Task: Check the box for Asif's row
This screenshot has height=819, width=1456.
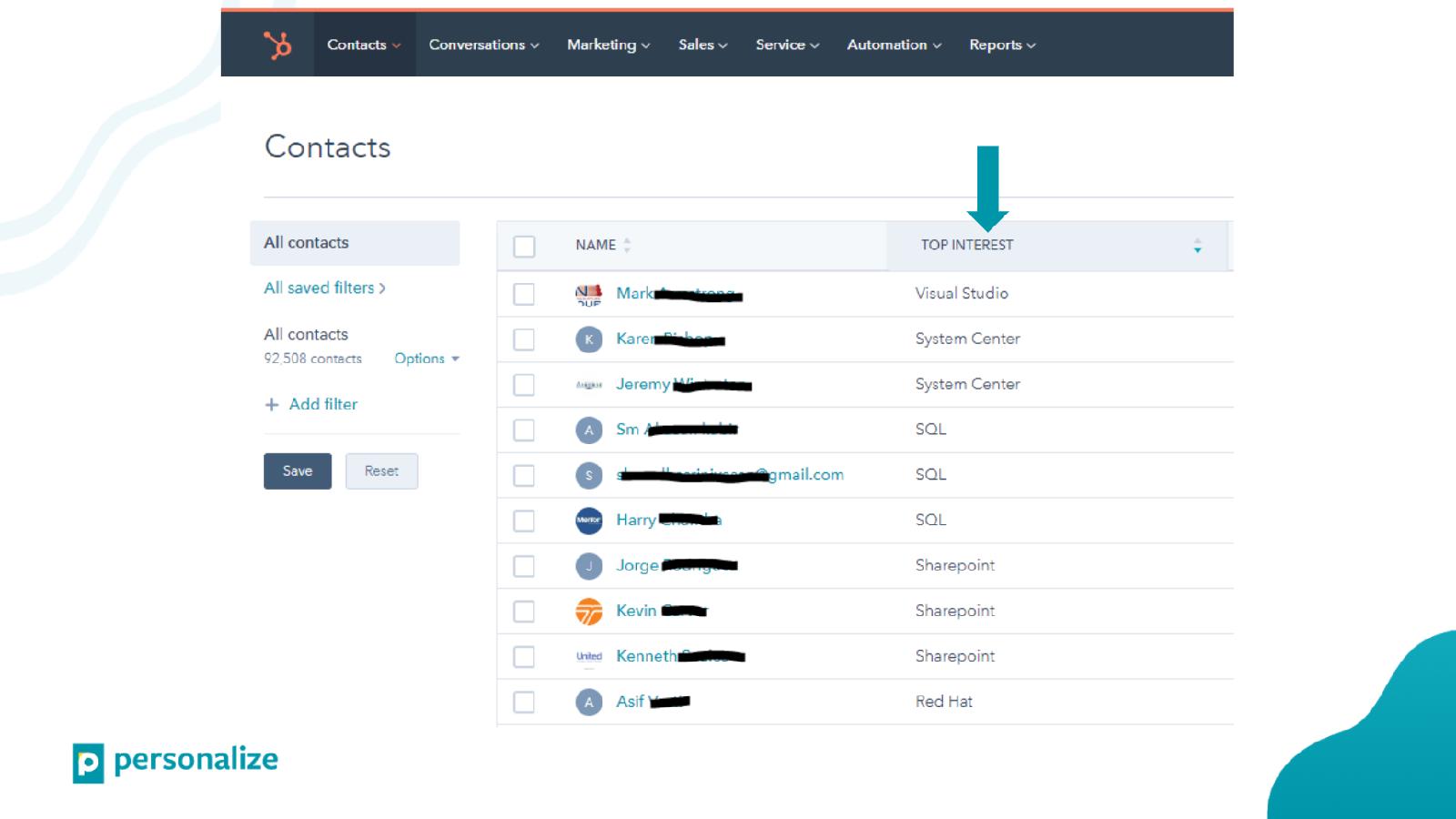Action: click(524, 703)
